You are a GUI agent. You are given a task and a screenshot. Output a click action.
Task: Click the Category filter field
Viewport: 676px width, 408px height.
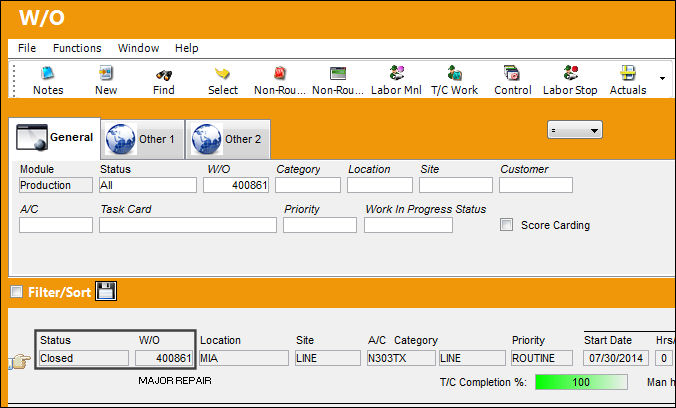click(x=308, y=185)
